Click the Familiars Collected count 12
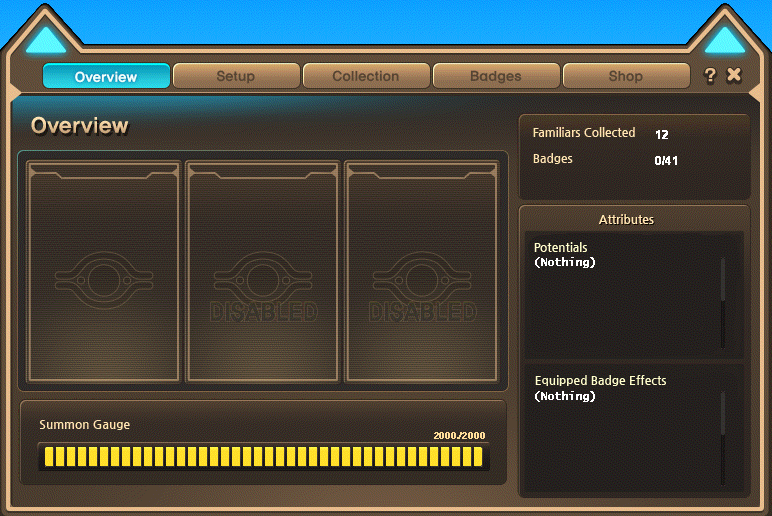 pyautogui.click(x=662, y=134)
